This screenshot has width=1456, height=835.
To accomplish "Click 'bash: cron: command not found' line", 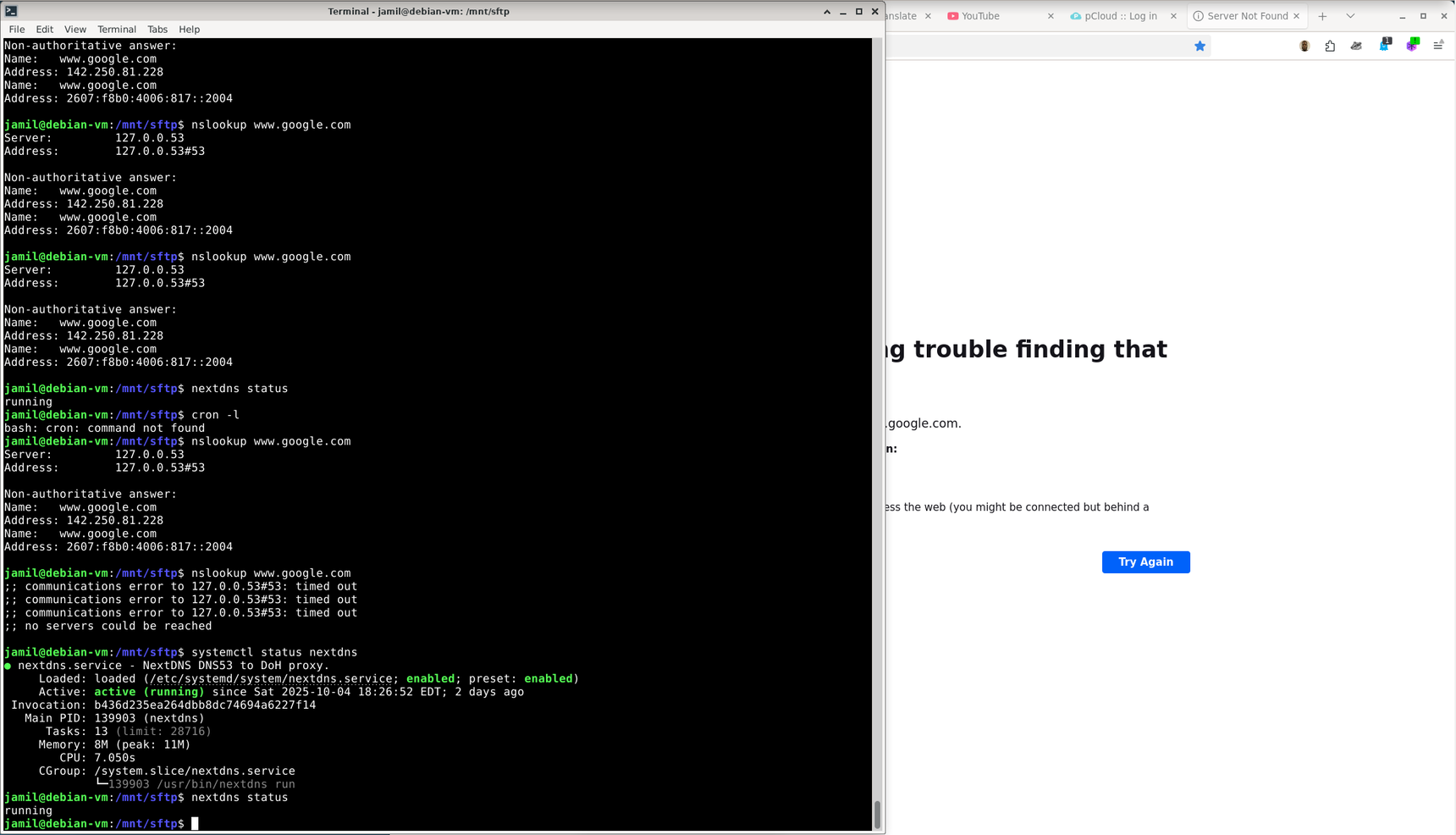I will click(x=104, y=428).
